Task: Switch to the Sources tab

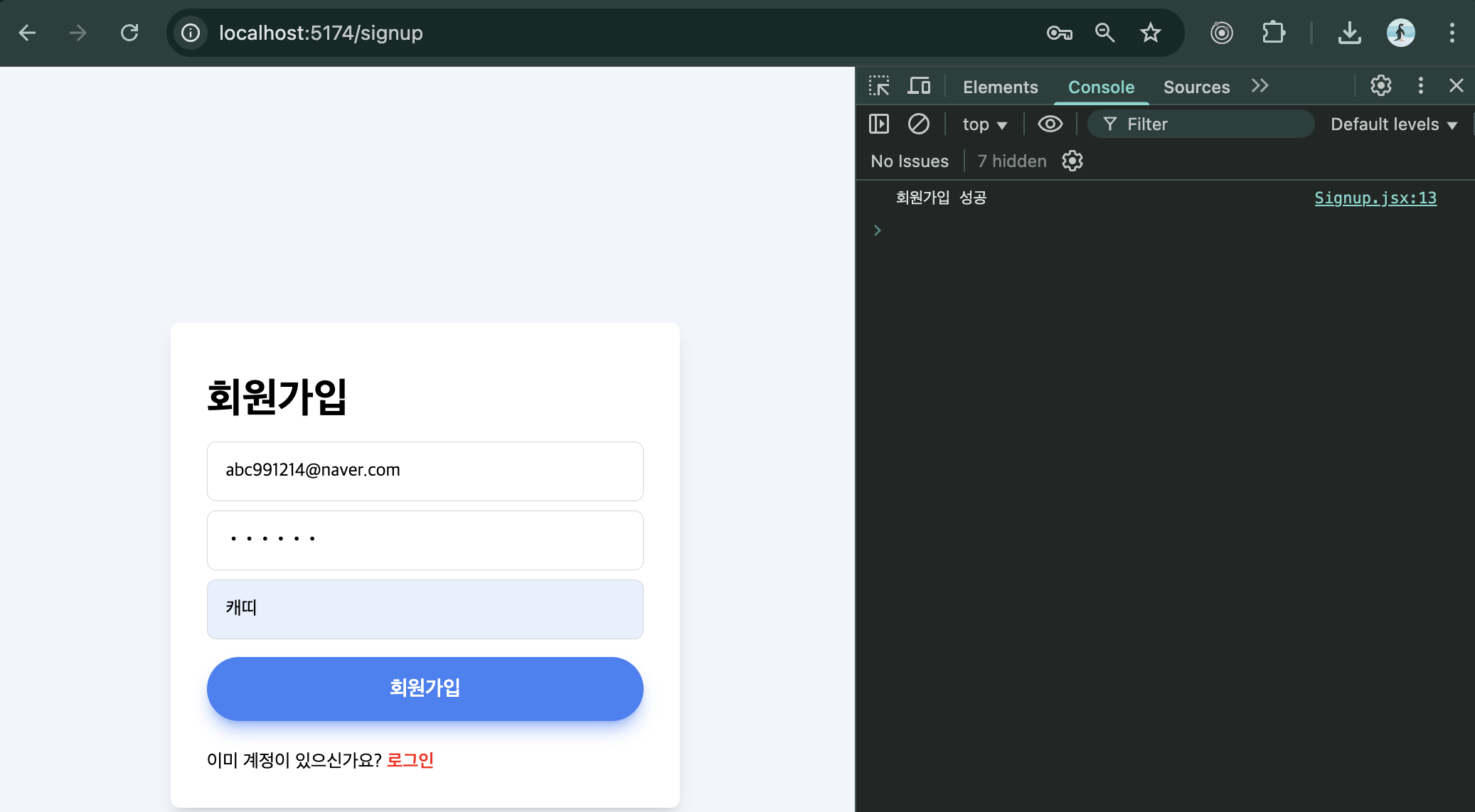Action: (1196, 87)
